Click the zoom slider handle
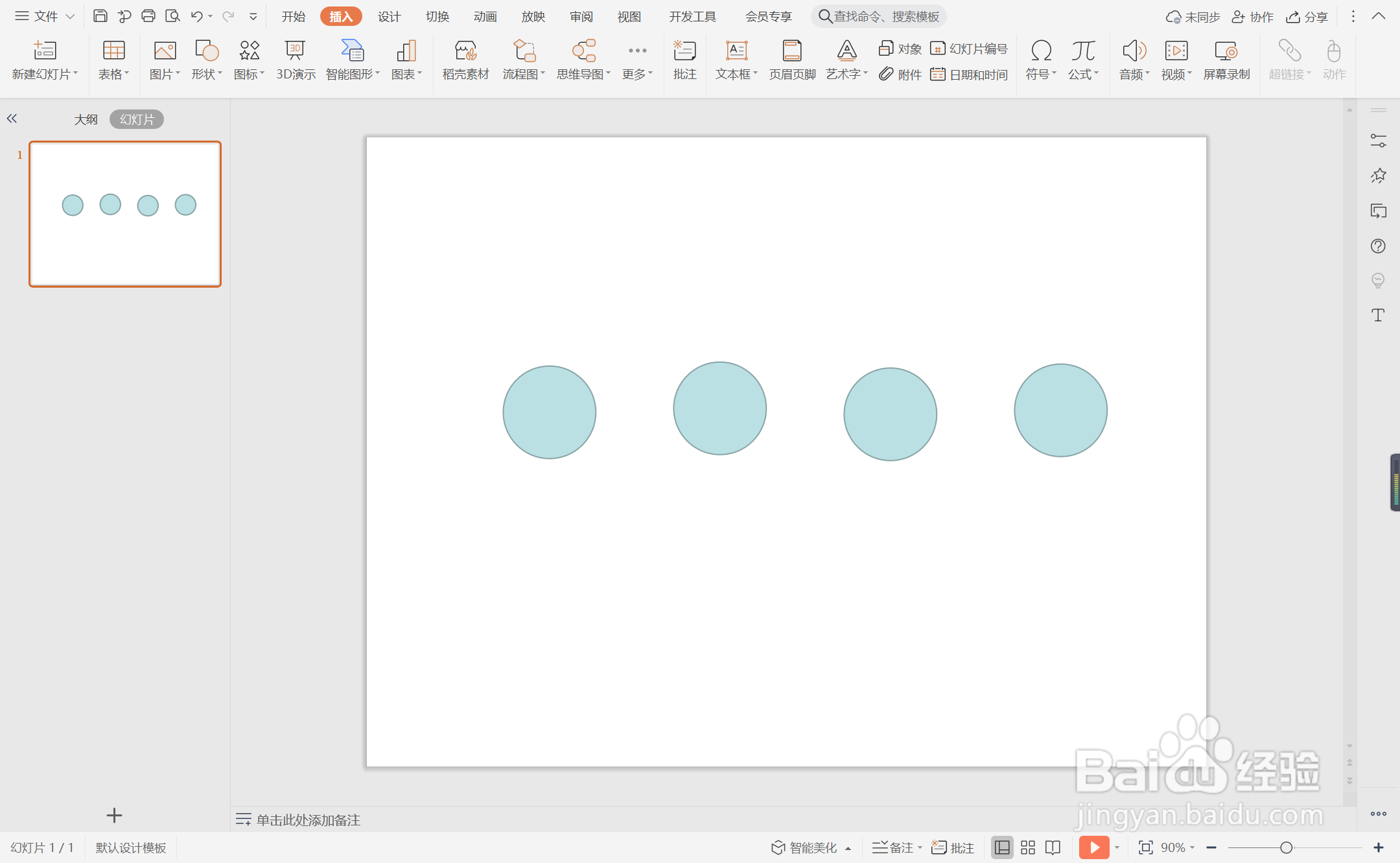This screenshot has height=863, width=1400. tap(1287, 847)
